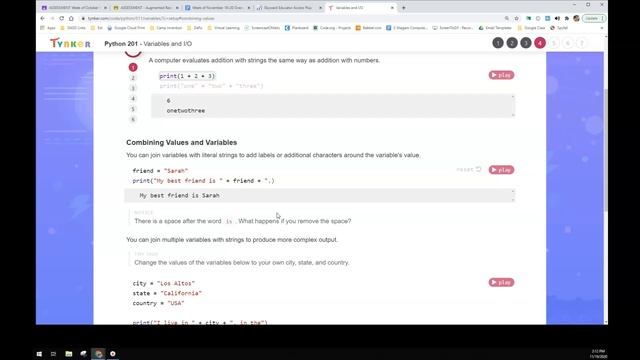This screenshot has height=360, width=640.
Task: Open the Chrome taskbar icon
Action: tap(98, 353)
